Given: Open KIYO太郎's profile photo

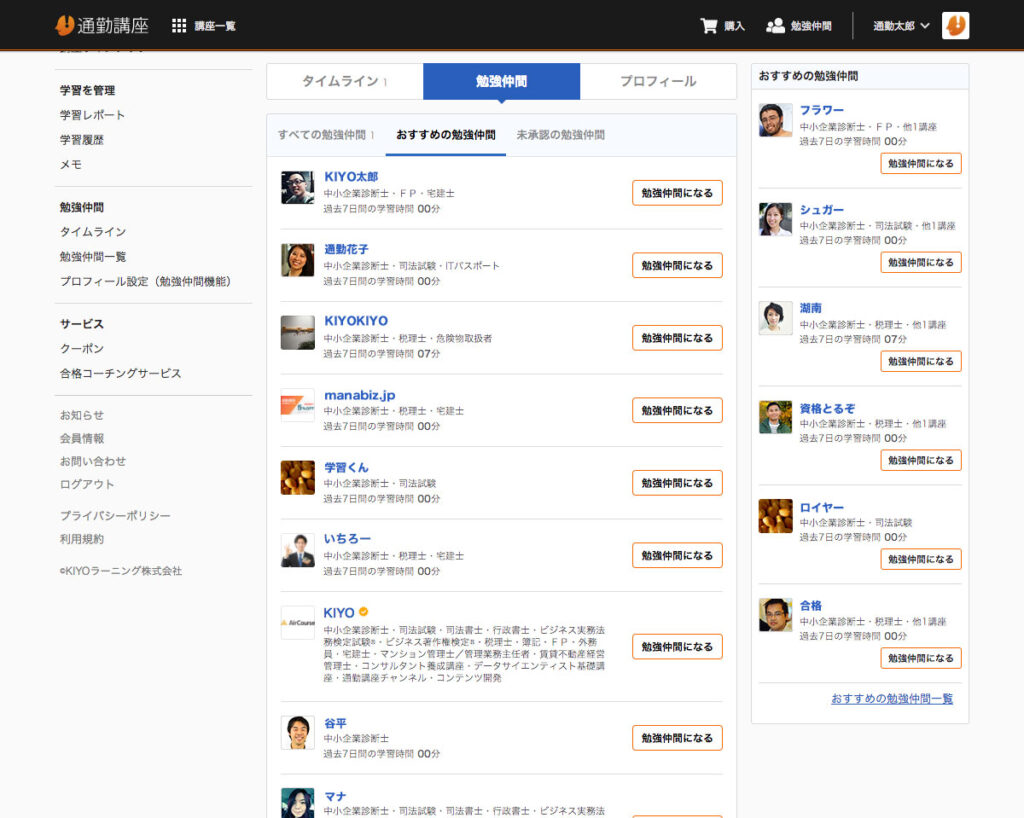Looking at the screenshot, I should [x=298, y=188].
